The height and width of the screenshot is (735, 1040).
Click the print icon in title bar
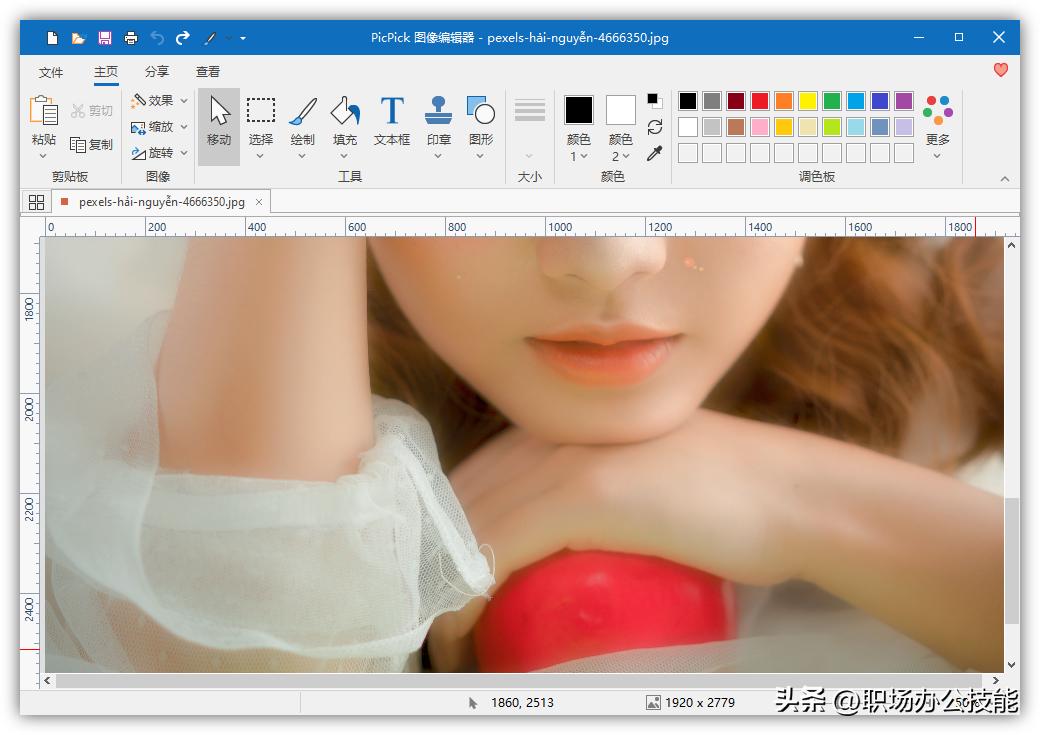coord(131,38)
